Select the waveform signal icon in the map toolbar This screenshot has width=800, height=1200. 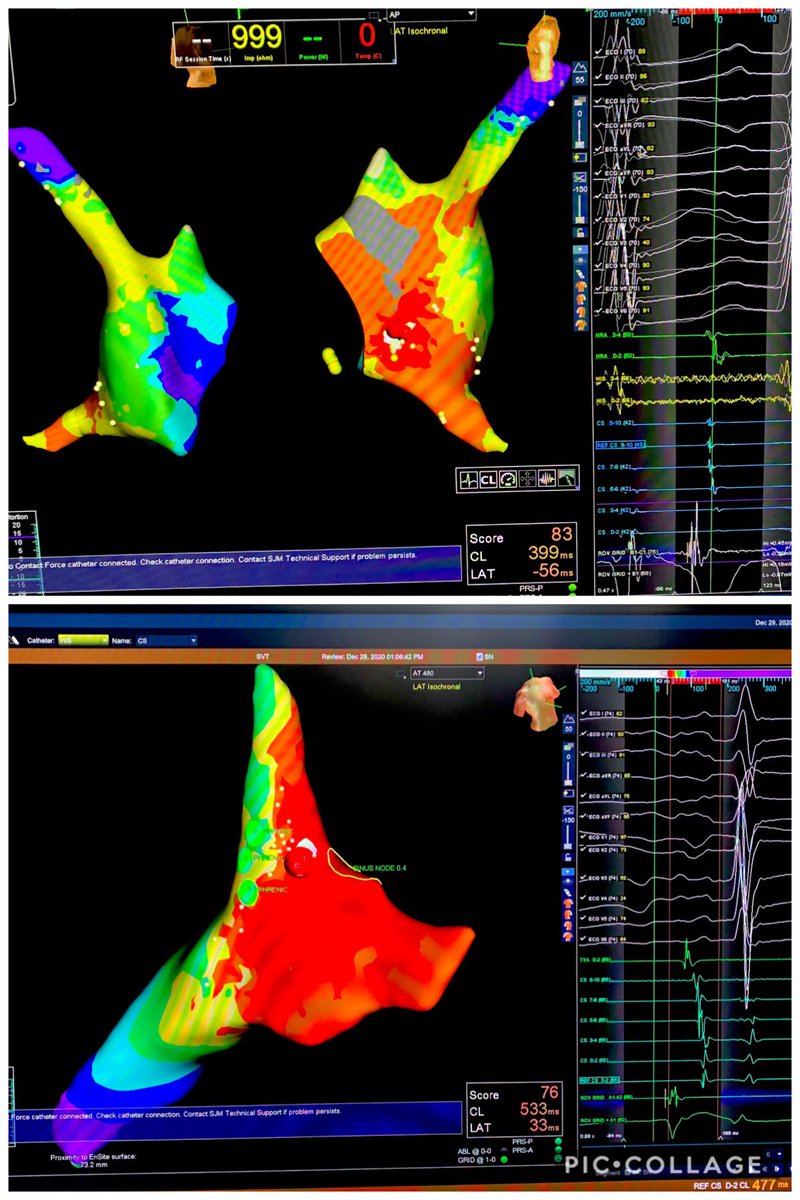[x=548, y=478]
